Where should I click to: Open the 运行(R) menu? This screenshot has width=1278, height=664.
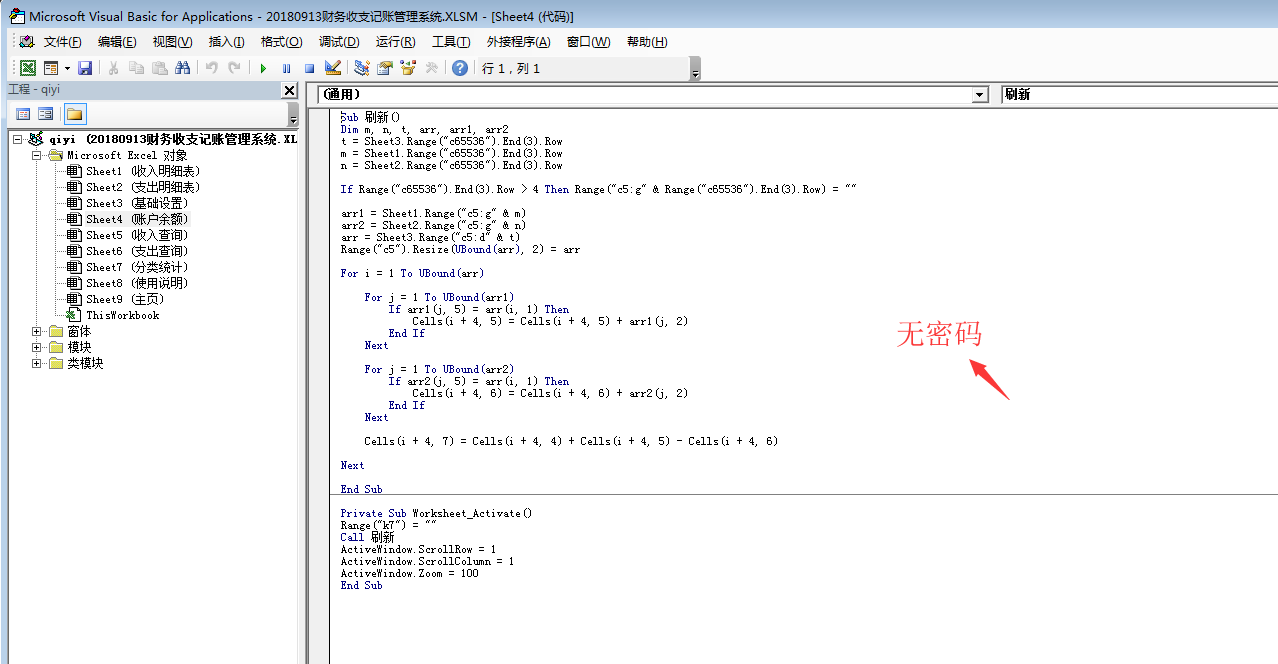395,42
